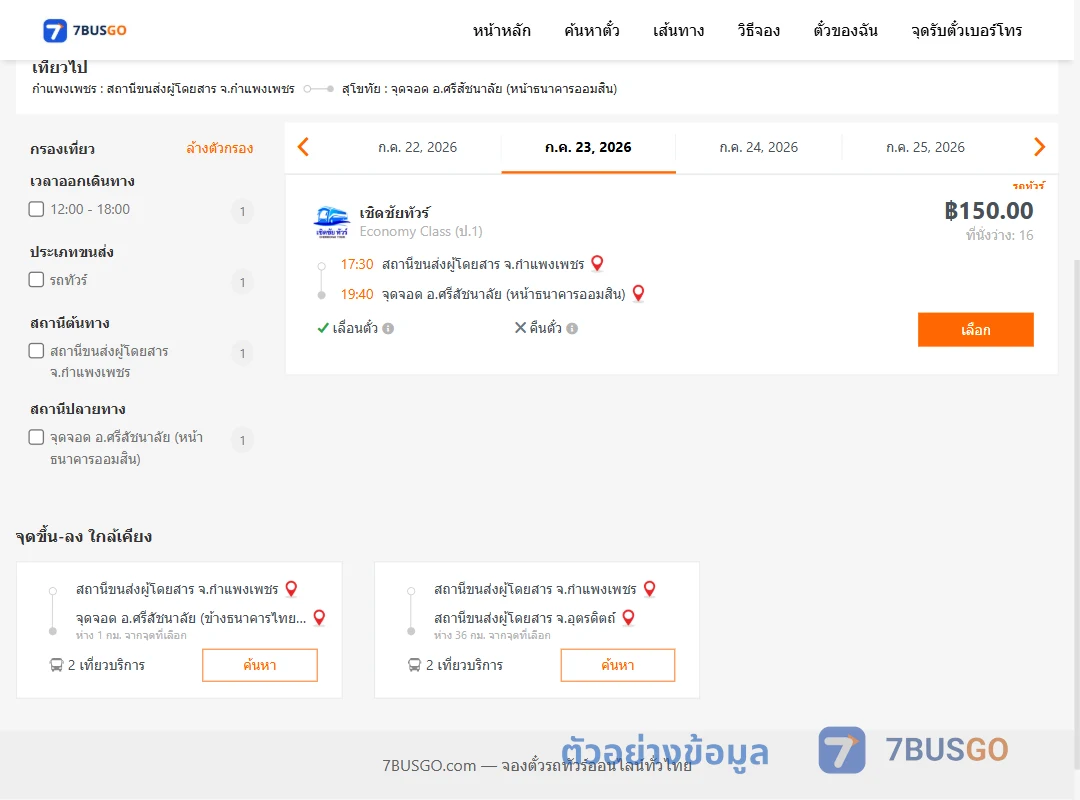Click origin pin in first nearby card

click(x=291, y=588)
